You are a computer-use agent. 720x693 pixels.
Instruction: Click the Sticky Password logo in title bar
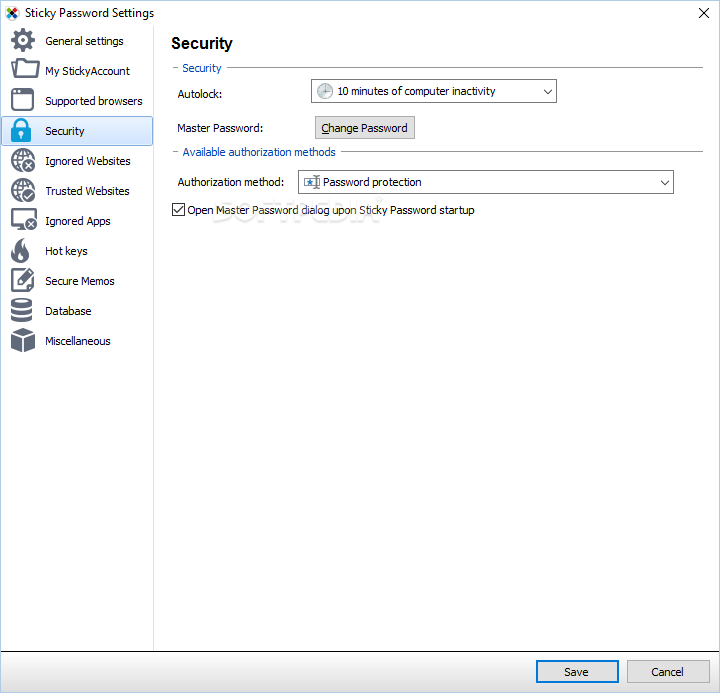tap(12, 13)
